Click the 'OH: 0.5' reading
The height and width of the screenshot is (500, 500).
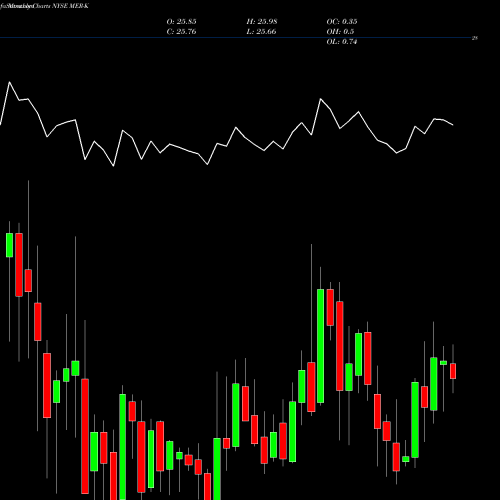click(x=340, y=32)
